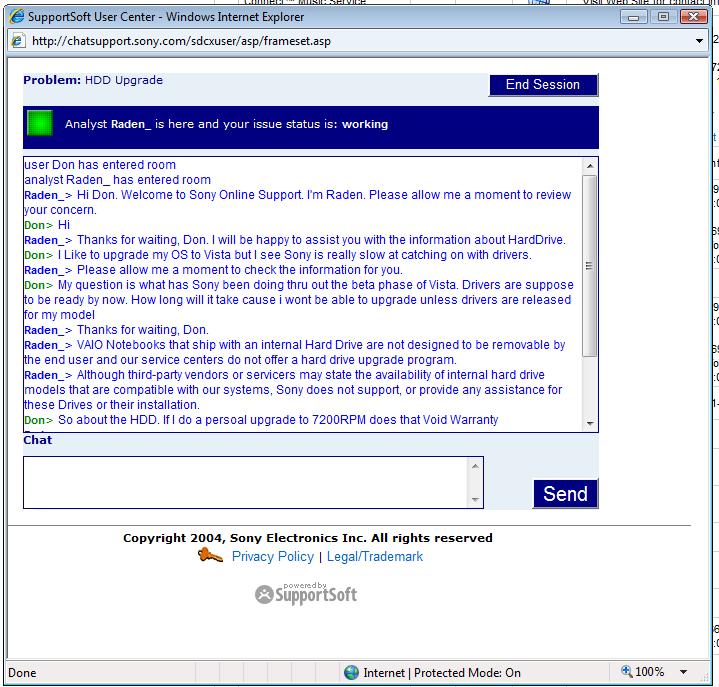Click the line starting 'So about the HDD'
Screen dimensions: 719x687
[x=261, y=420]
